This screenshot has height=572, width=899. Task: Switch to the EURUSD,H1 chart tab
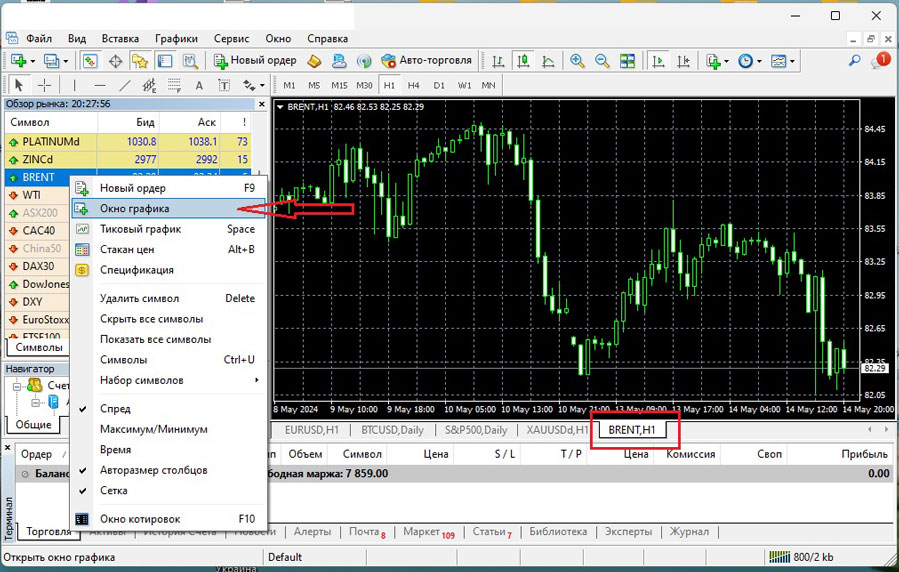(312, 430)
